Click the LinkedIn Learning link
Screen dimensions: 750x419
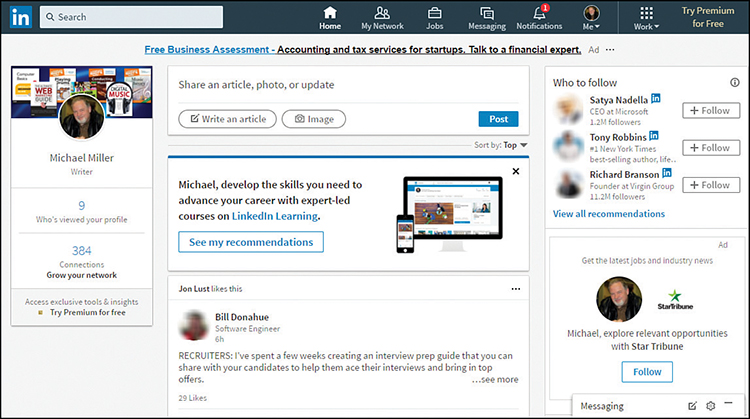coord(275,216)
